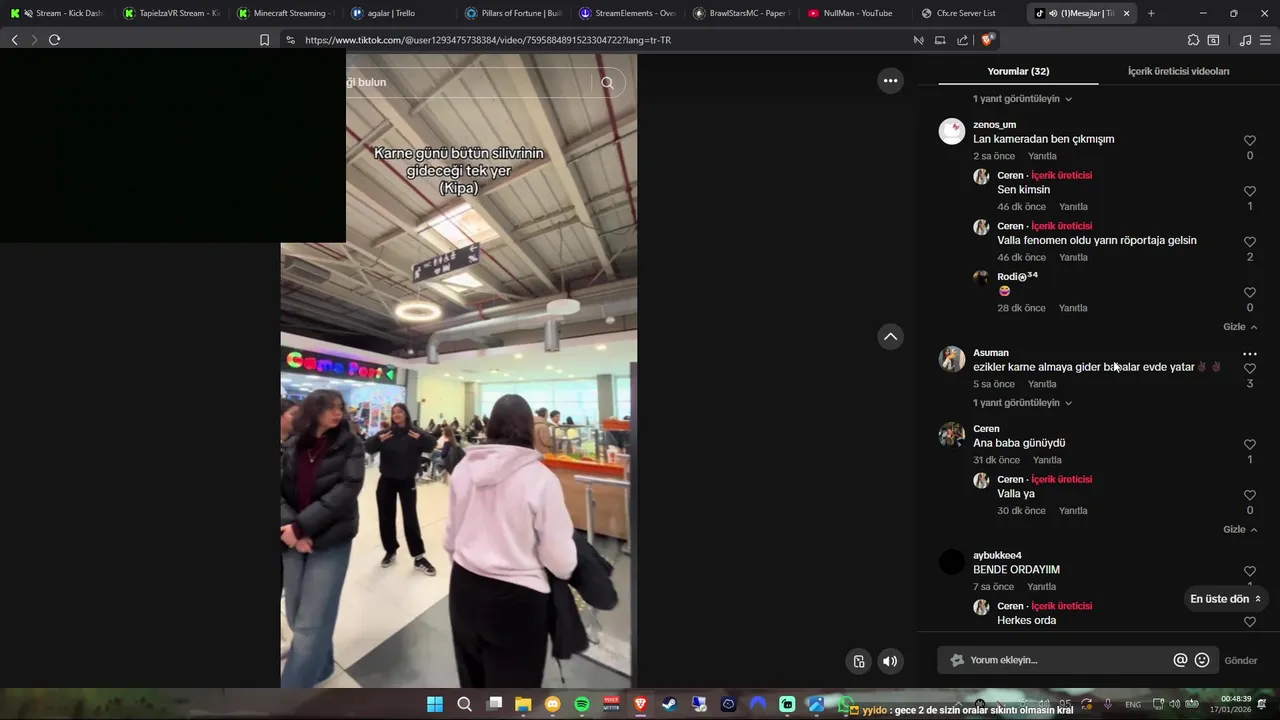Expand '1 yanıt görüntüleyin' above zenos_um
Image resolution: width=1280 pixels, height=720 pixels.
[x=1022, y=99]
